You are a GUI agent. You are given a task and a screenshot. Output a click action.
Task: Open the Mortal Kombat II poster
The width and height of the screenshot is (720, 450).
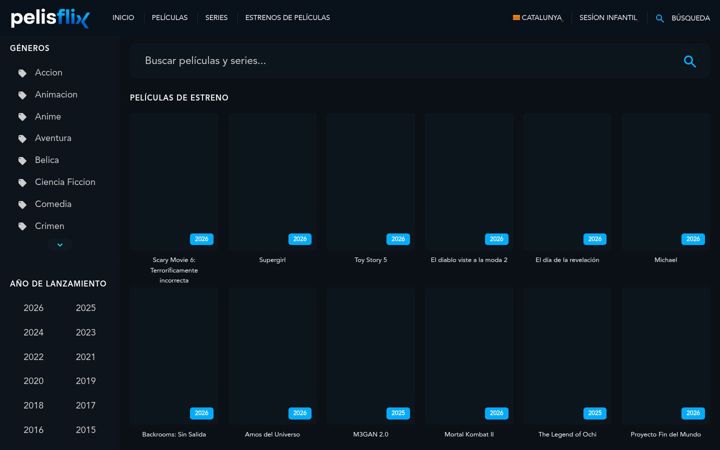pyautogui.click(x=469, y=356)
